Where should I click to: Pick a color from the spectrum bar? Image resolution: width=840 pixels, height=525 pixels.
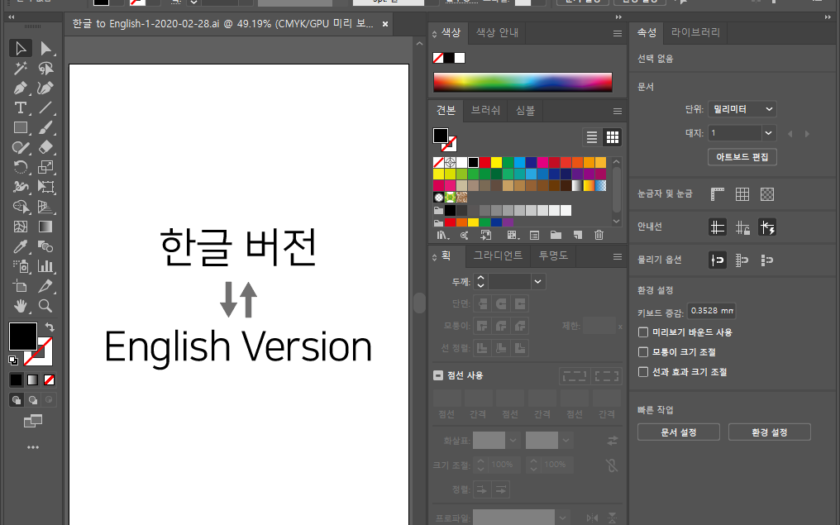(520, 82)
